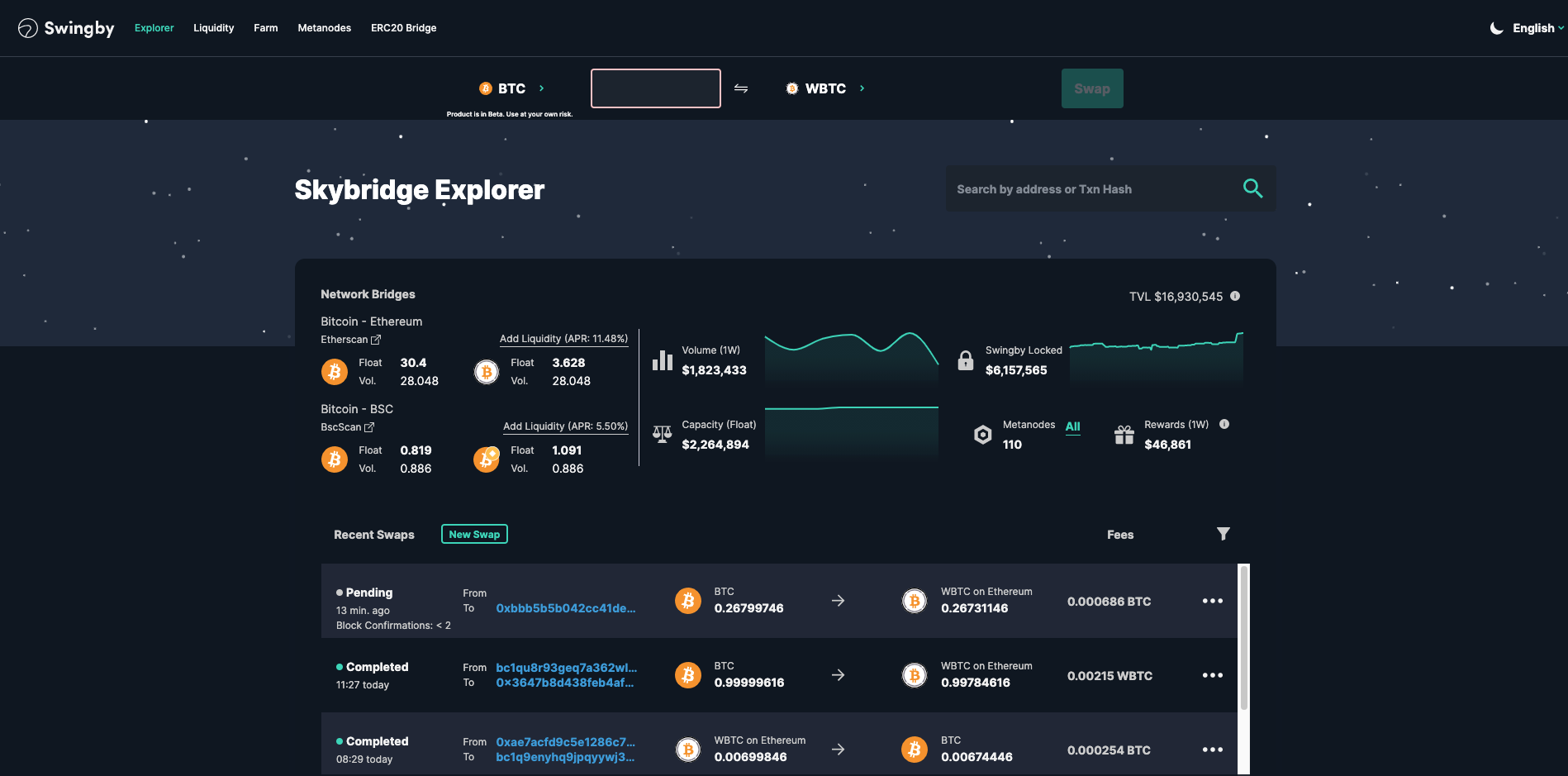Click the Bitcoin icon beside Float 0.819
Image resolution: width=1568 pixels, height=776 pixels.
pyautogui.click(x=335, y=459)
